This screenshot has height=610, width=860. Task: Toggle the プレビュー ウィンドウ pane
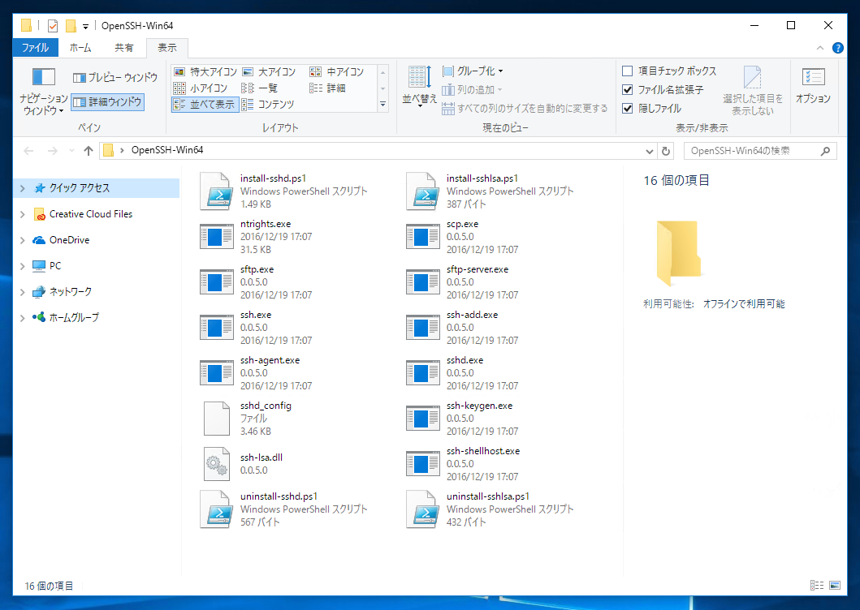[115, 77]
